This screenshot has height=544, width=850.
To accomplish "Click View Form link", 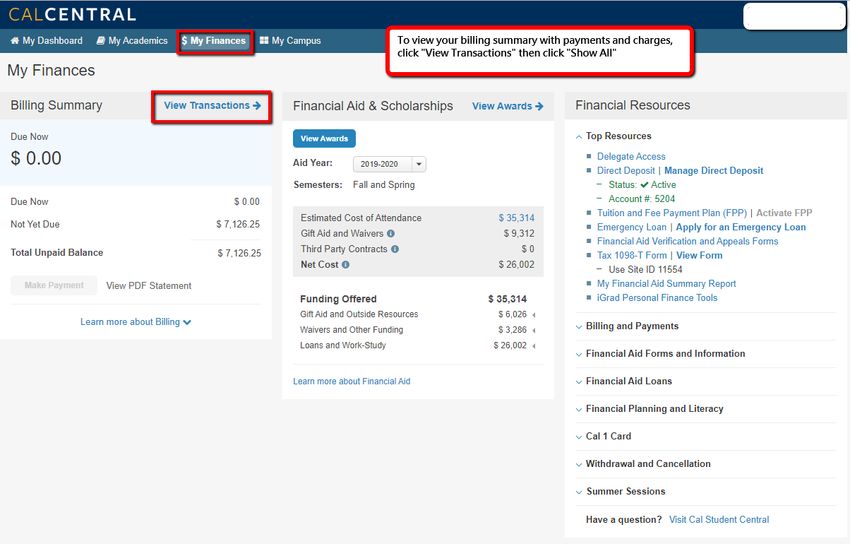I will pyautogui.click(x=699, y=255).
